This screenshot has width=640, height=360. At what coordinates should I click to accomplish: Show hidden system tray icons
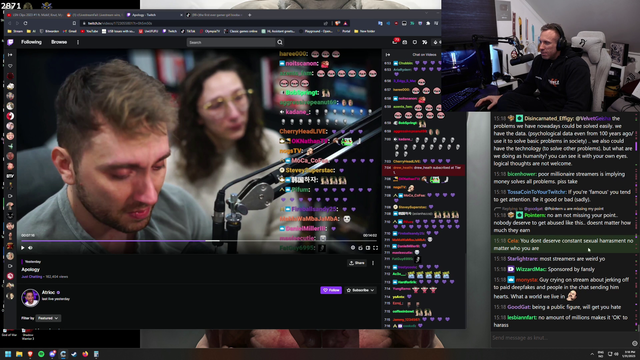click(x=592, y=354)
